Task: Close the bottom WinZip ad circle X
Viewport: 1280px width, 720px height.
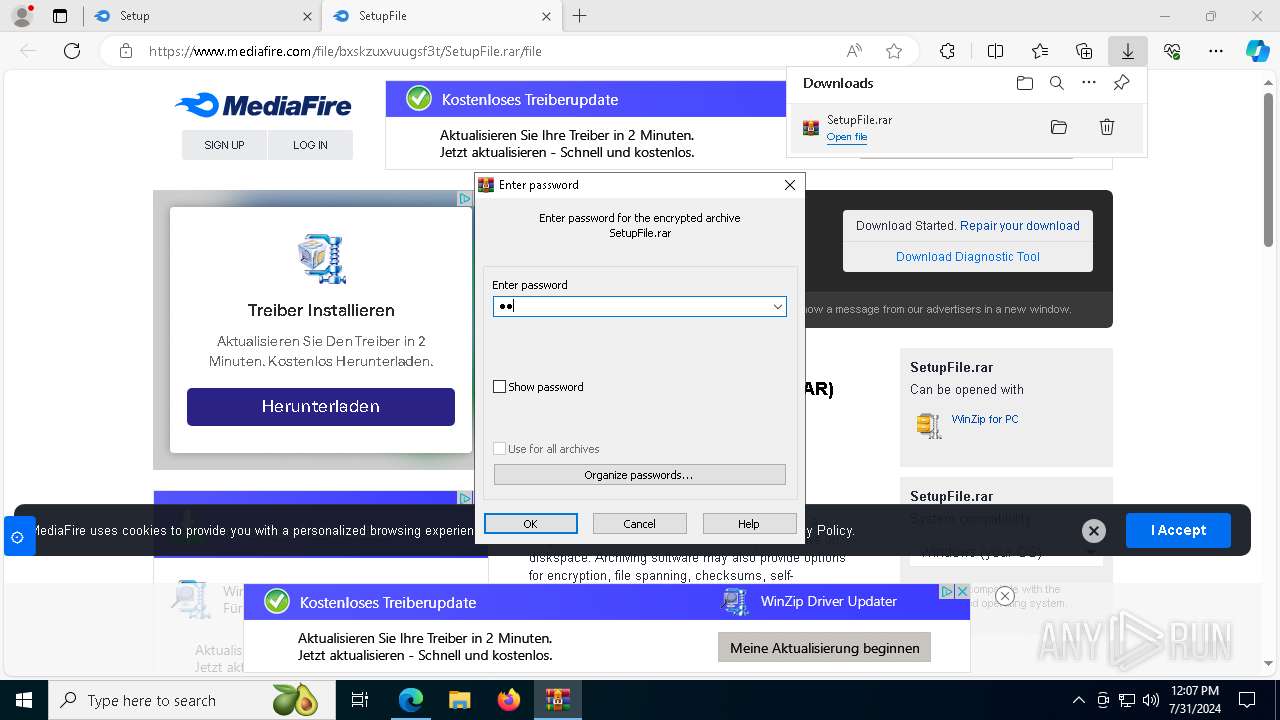Action: pos(1005,596)
